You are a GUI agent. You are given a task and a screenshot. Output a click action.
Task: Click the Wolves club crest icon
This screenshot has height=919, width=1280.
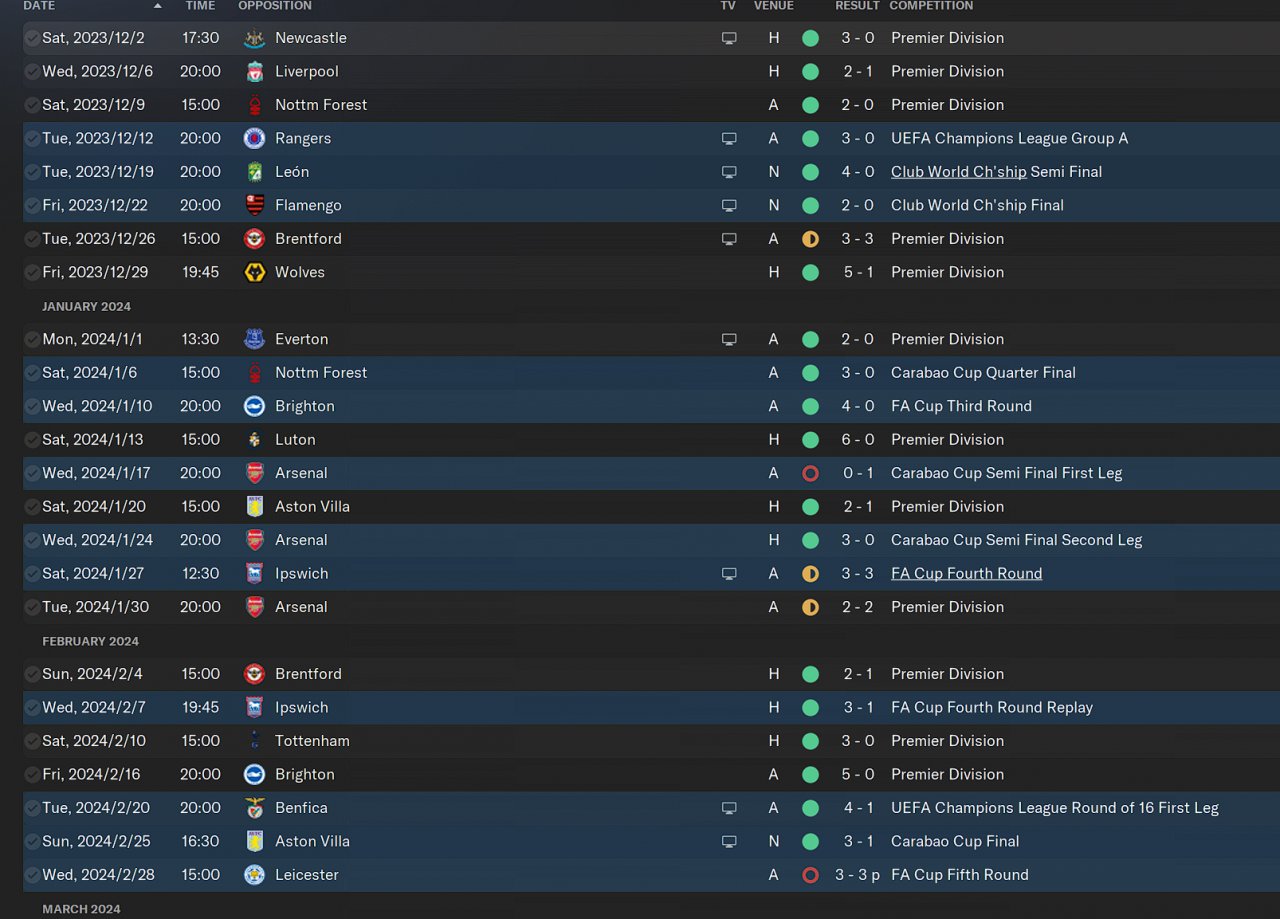tap(254, 273)
